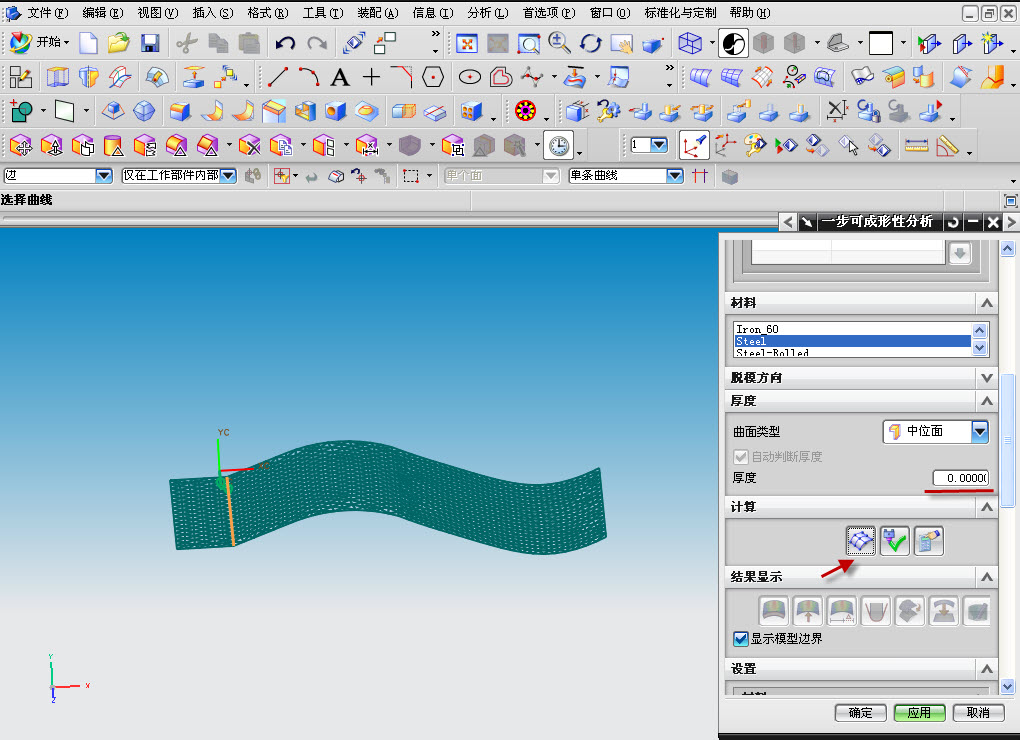The width and height of the screenshot is (1020, 740).
Task: Open the 插入 menu
Action: (213, 13)
